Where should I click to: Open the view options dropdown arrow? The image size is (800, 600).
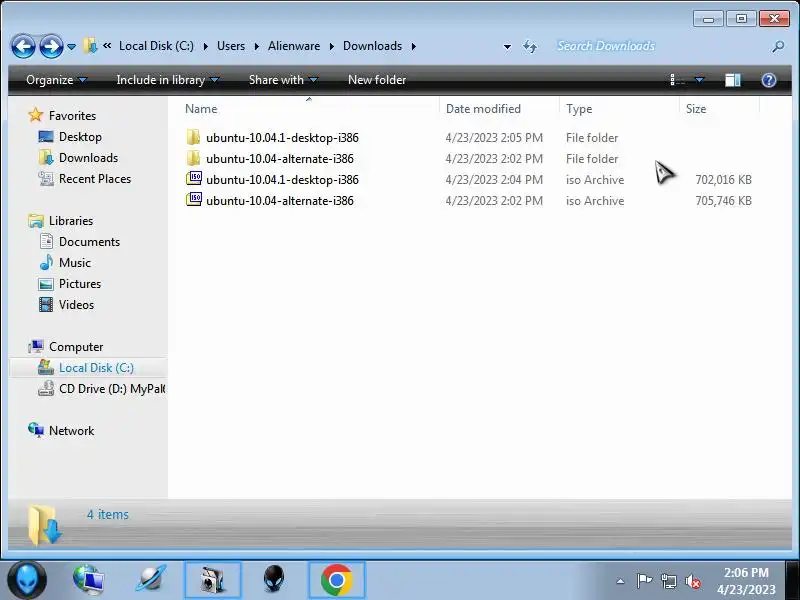[x=699, y=80]
